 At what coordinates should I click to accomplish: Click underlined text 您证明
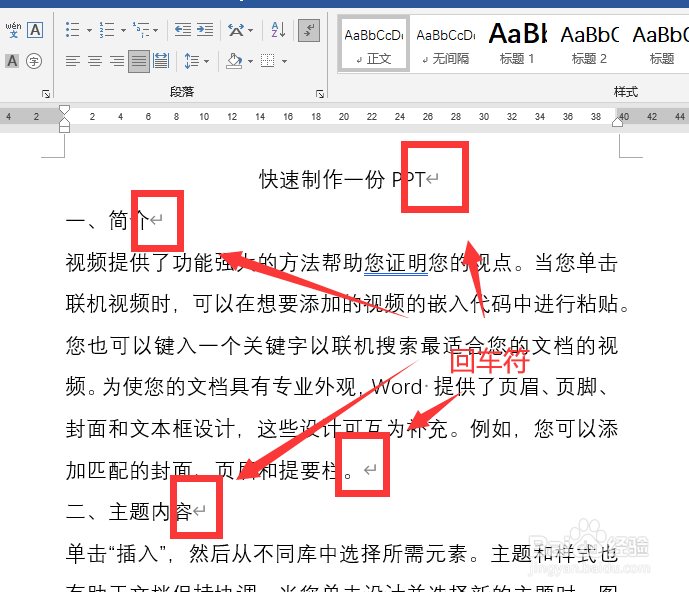click(x=396, y=263)
